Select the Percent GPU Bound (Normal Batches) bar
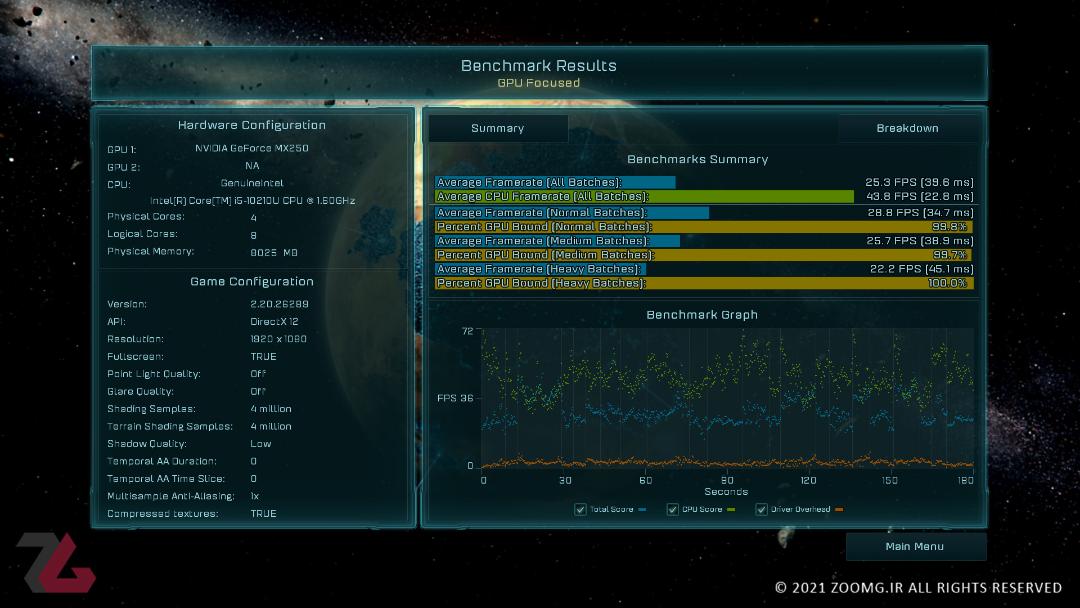Viewport: 1080px width, 608px height. (x=704, y=227)
